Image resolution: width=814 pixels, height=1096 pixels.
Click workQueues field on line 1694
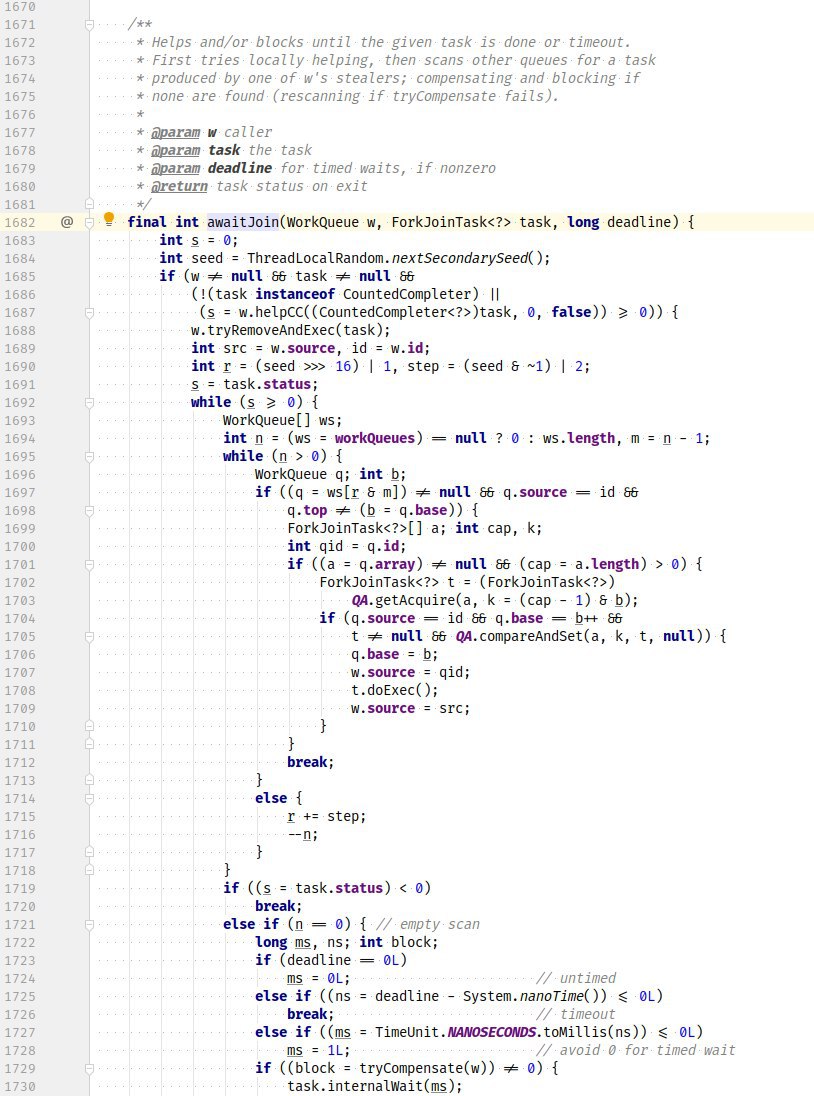pos(375,438)
